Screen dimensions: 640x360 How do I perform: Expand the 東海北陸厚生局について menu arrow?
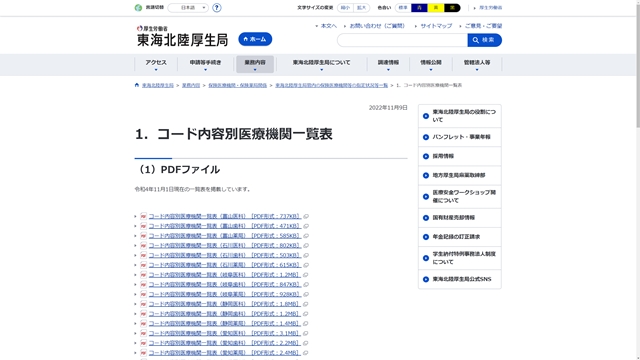pos(321,70)
